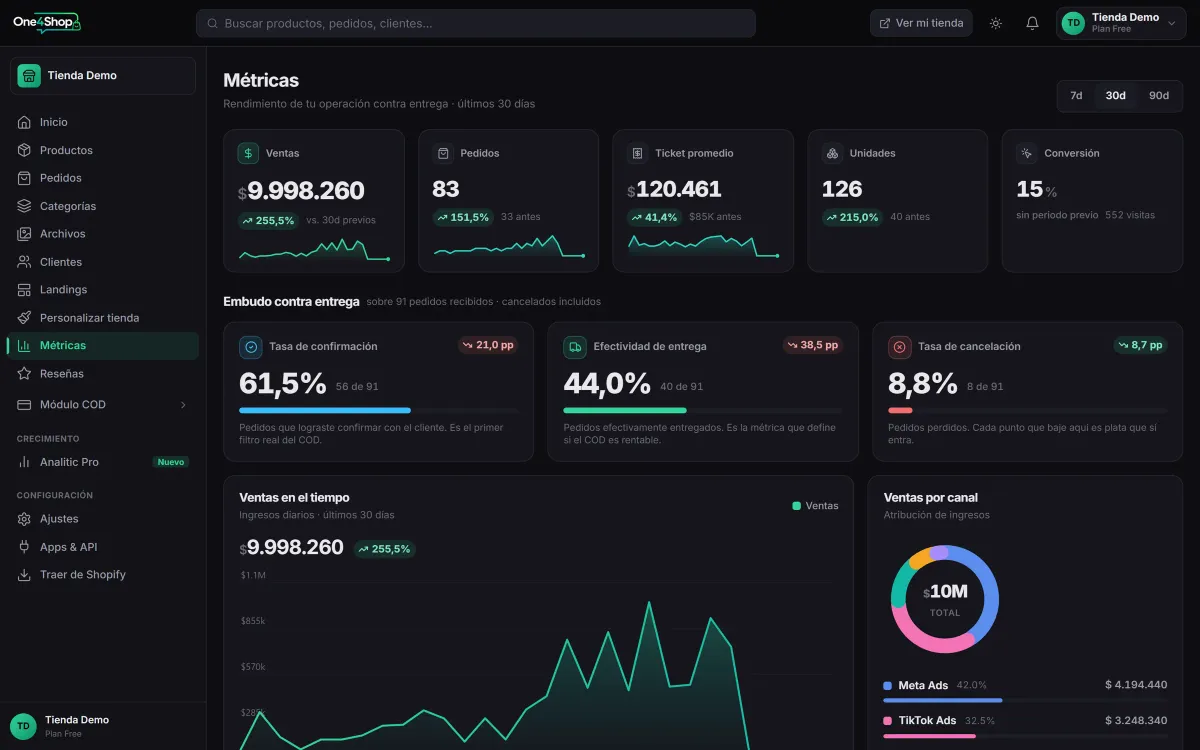
Task: Click the $ 3.248.340 TikTok Ads value
Action: pos(1136,720)
